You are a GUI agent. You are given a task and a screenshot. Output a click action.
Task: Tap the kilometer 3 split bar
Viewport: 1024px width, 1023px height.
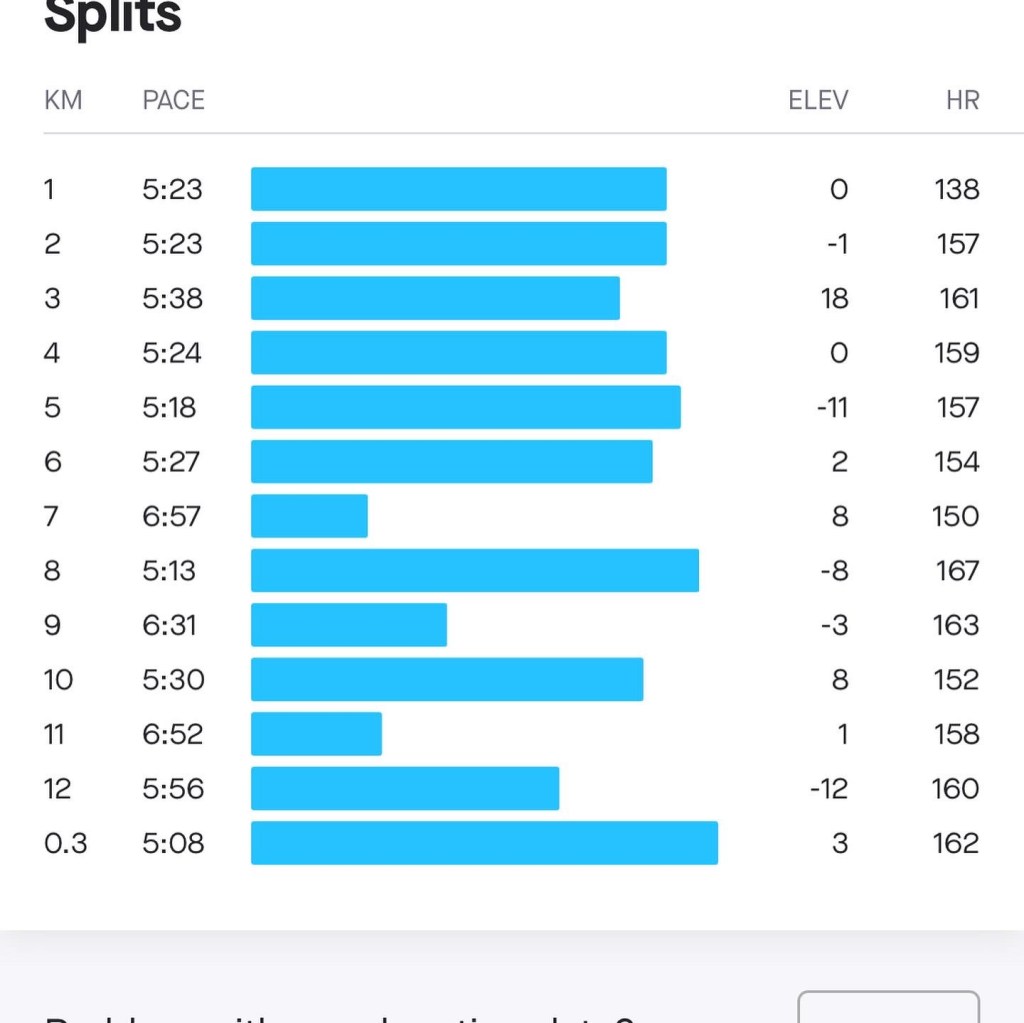(x=435, y=298)
